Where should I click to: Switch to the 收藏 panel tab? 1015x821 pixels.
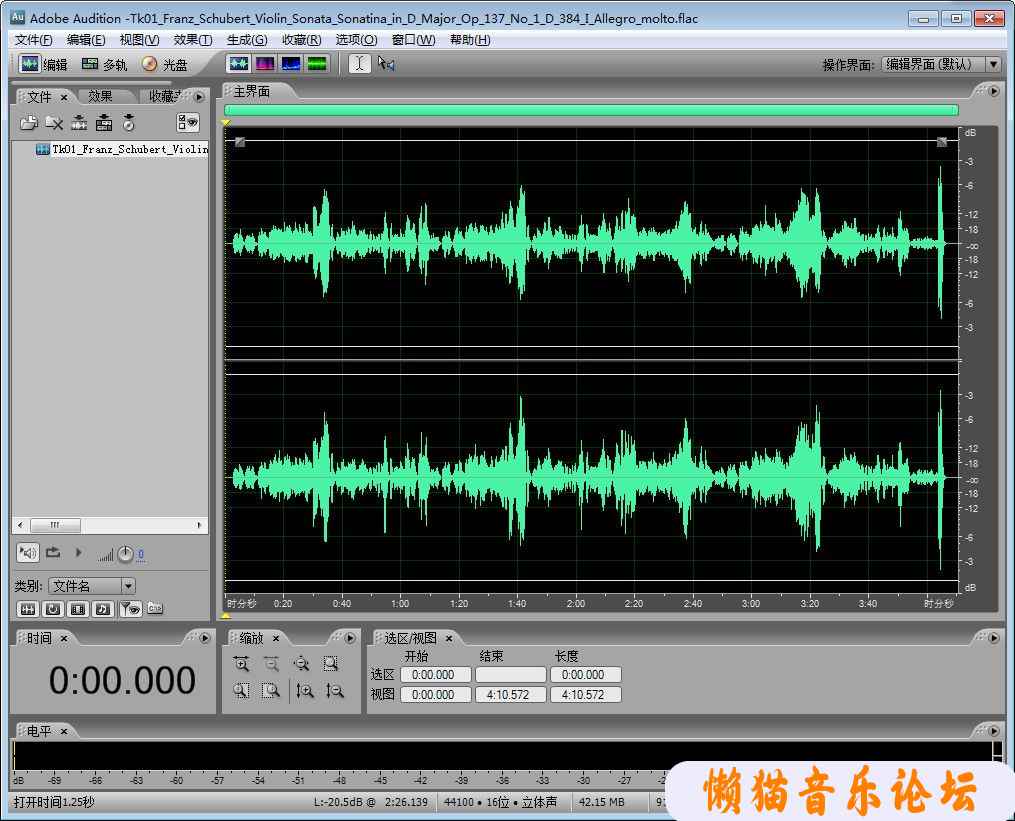click(x=165, y=96)
